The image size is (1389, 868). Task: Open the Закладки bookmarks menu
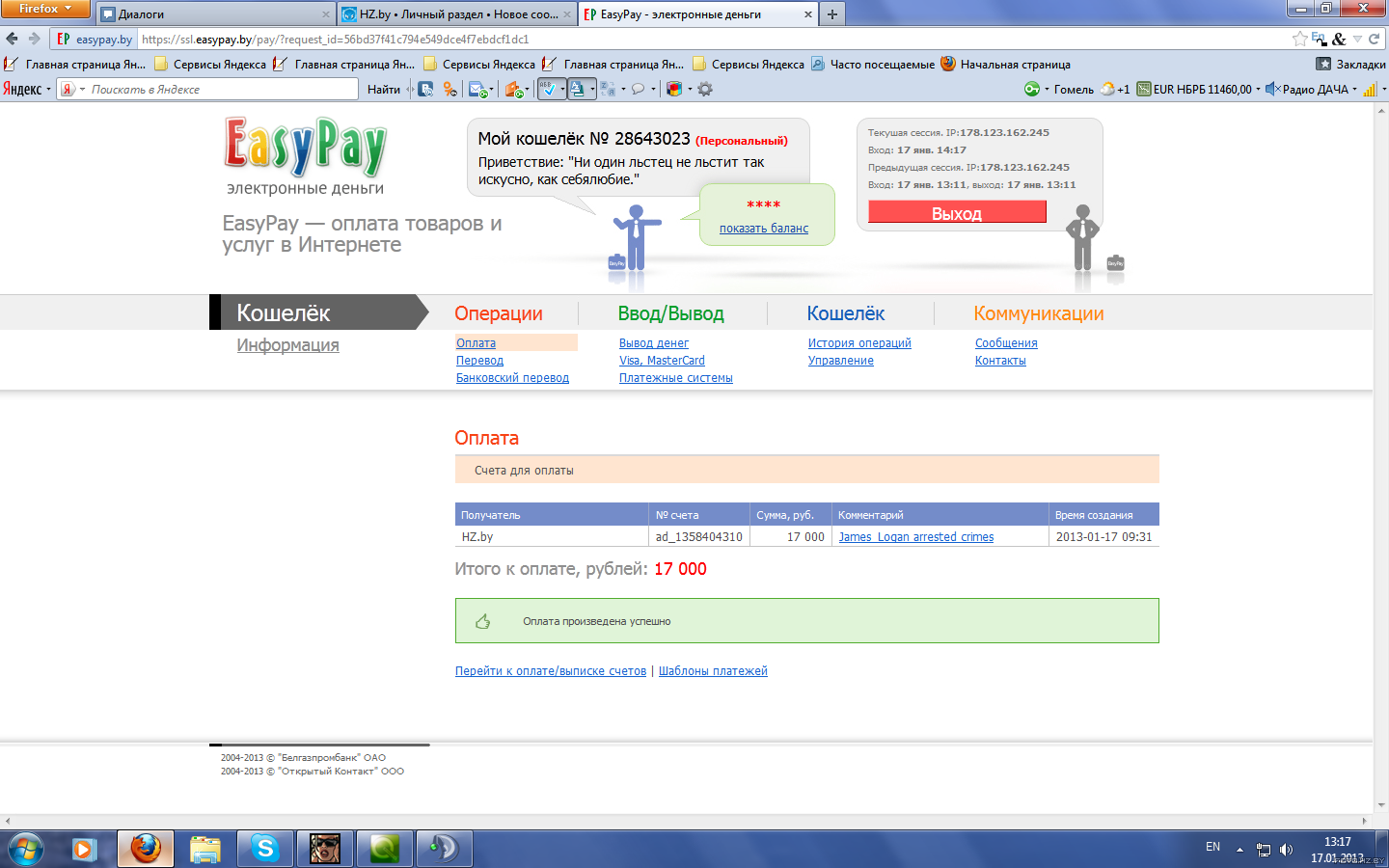point(1350,64)
